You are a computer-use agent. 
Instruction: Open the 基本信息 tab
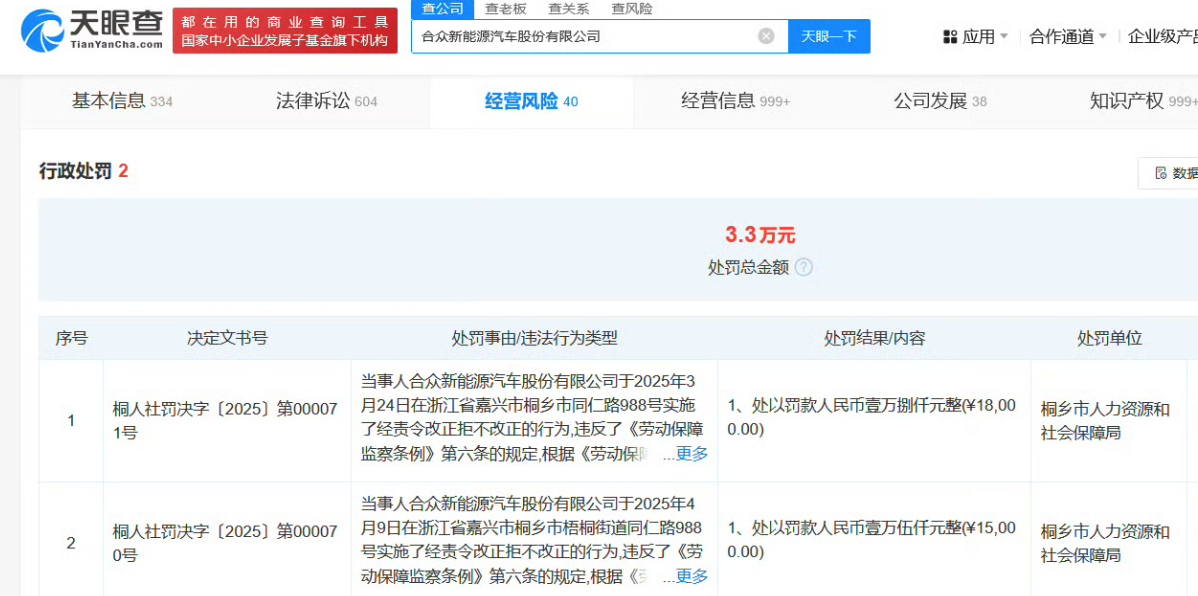tap(122, 101)
